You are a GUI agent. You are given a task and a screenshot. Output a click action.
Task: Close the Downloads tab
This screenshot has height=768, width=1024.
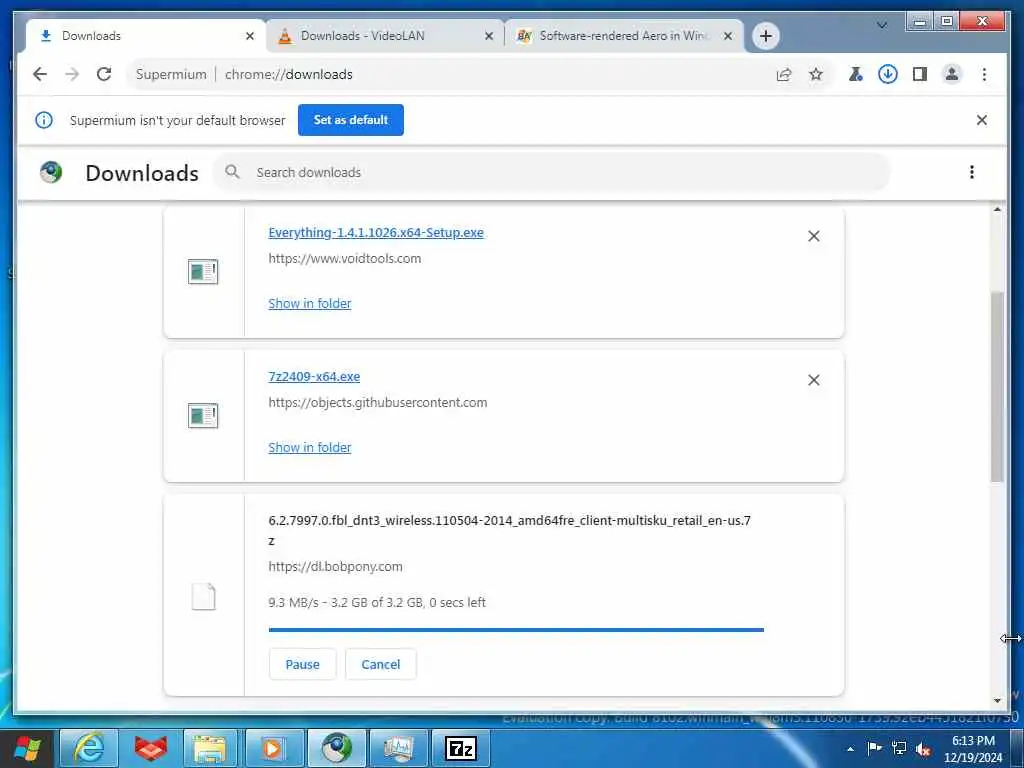pyautogui.click(x=249, y=37)
